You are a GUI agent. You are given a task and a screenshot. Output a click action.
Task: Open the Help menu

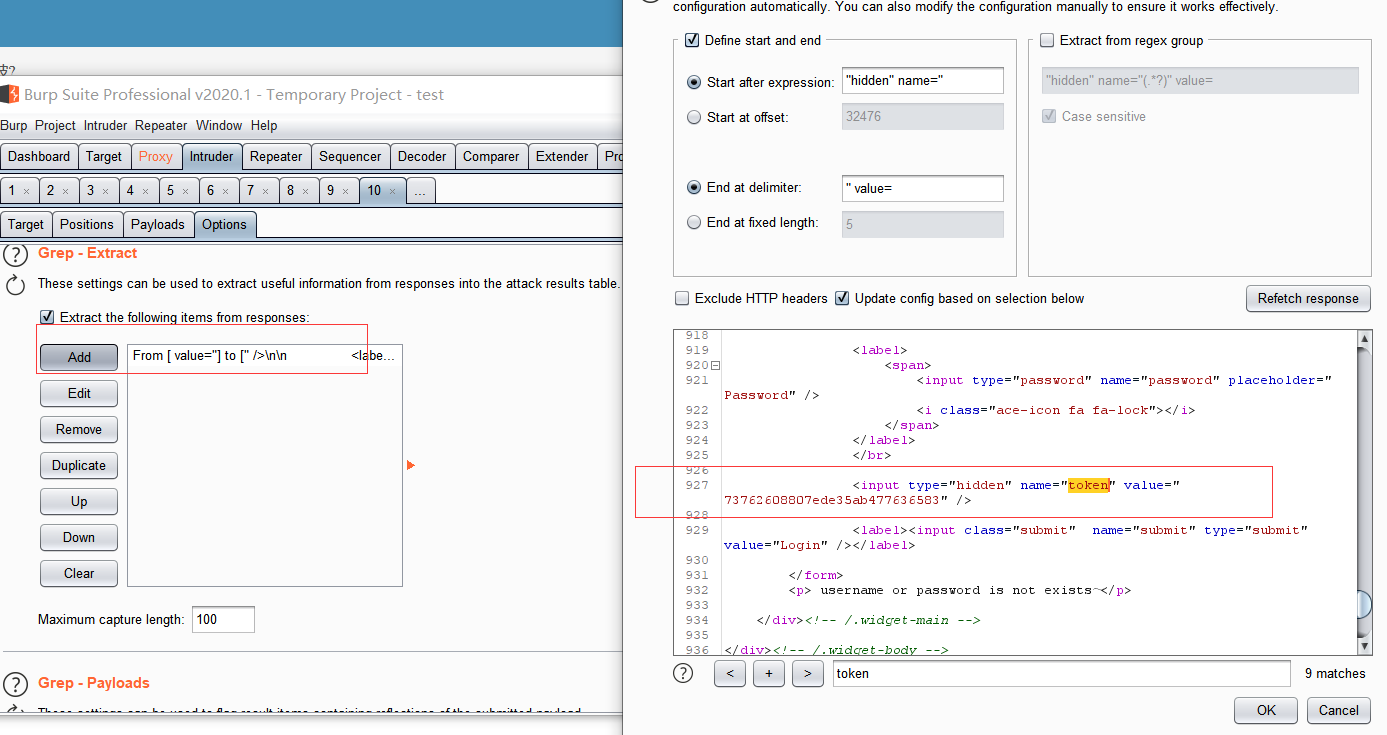[x=264, y=125]
